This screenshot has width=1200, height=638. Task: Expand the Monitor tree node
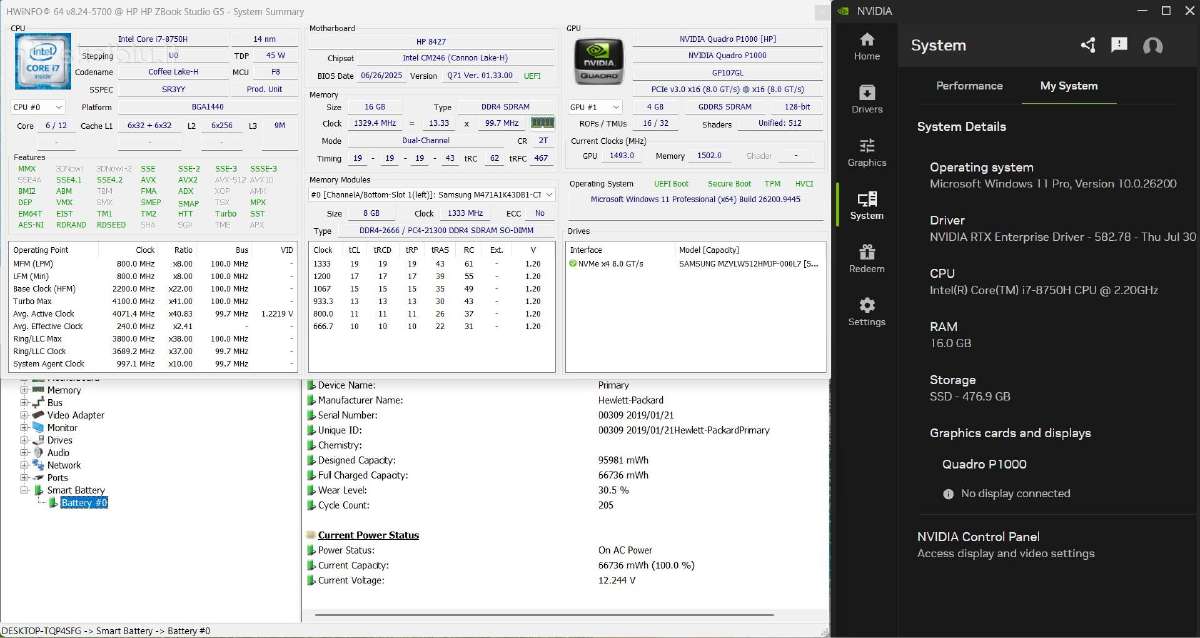[24, 428]
